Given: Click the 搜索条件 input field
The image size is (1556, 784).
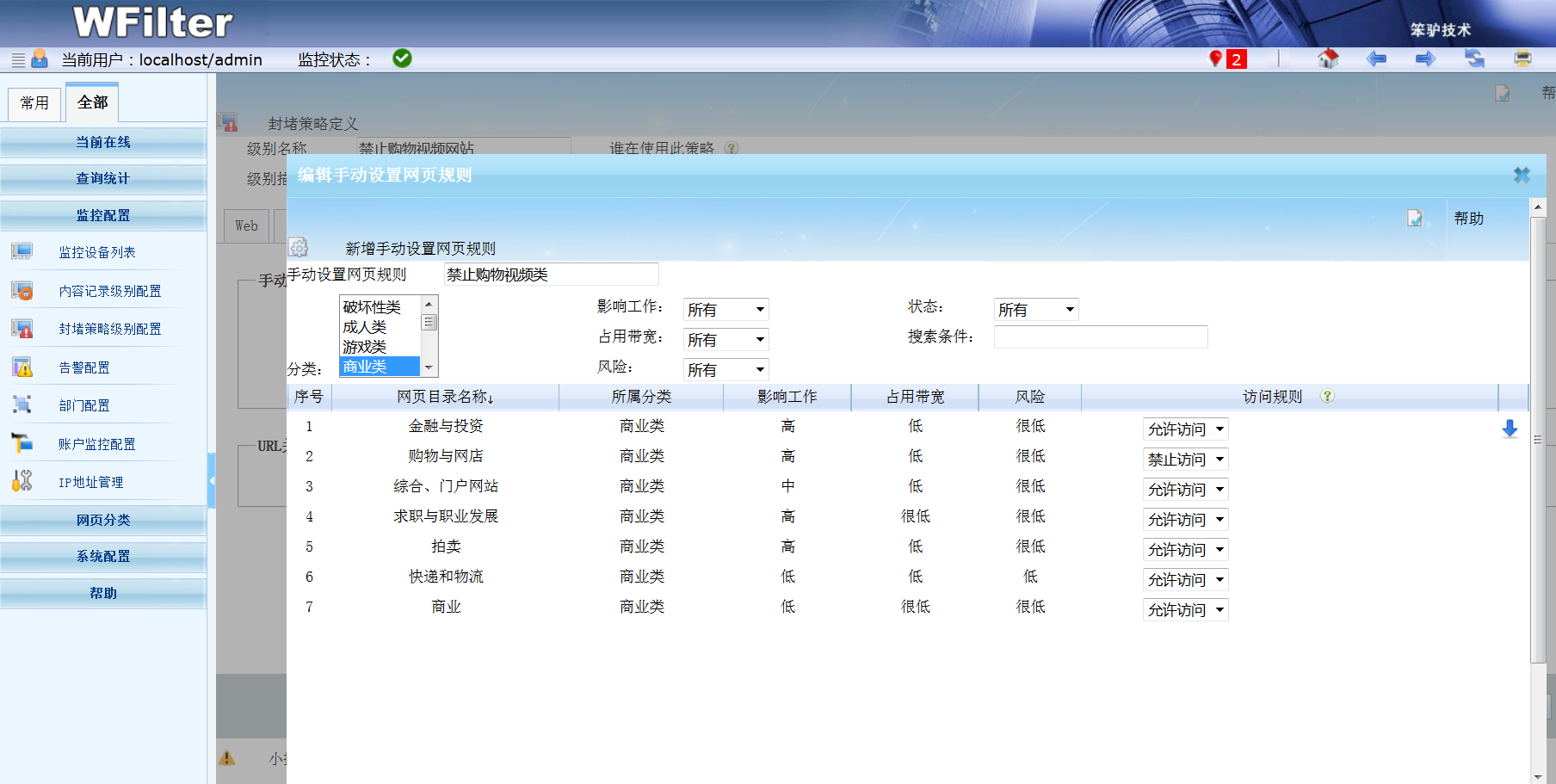Looking at the screenshot, I should [1100, 336].
